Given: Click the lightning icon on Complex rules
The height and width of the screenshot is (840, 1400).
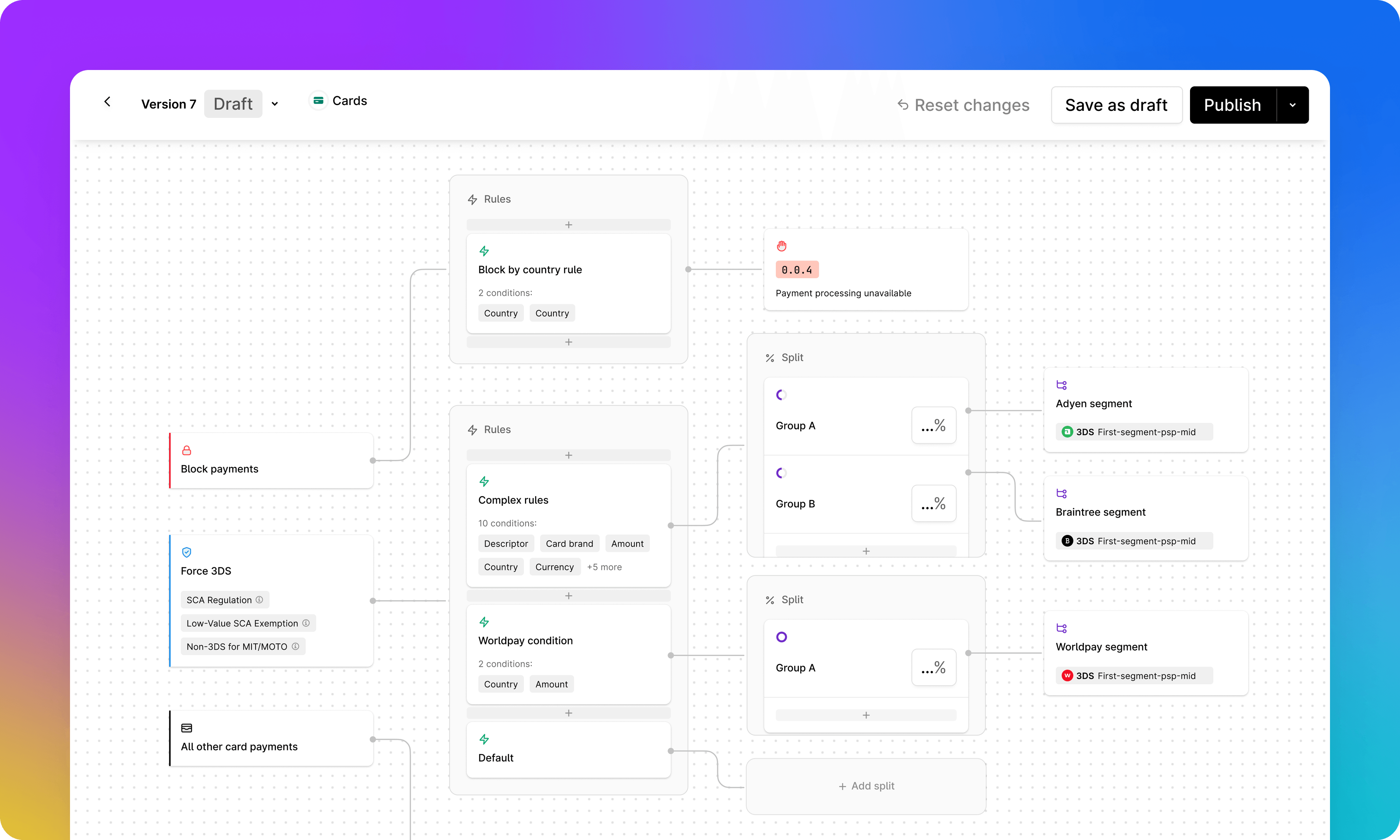Looking at the screenshot, I should point(485,481).
